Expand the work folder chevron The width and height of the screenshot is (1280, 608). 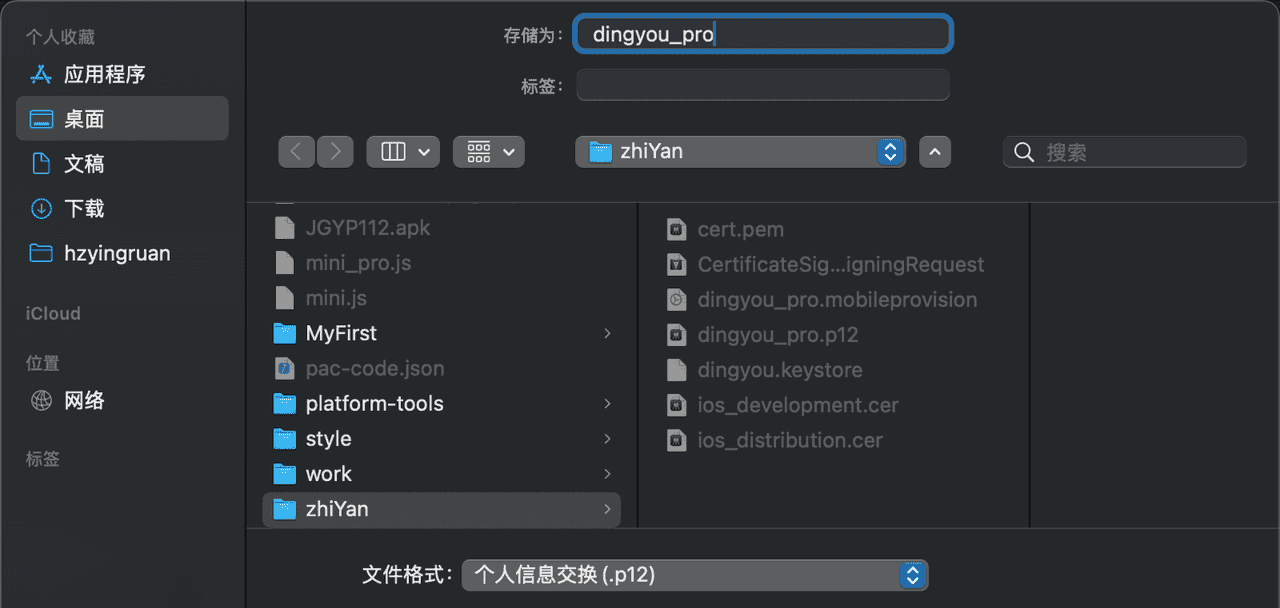(x=607, y=473)
